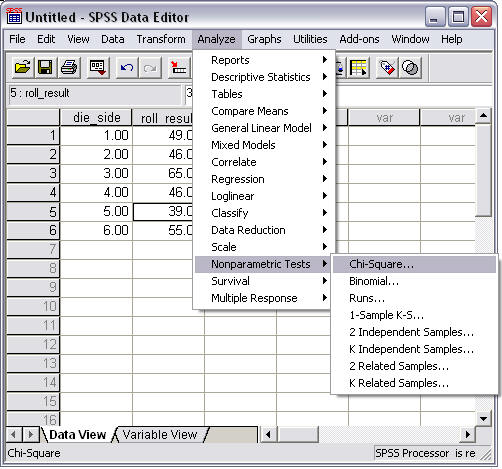Open the Add-ons menu
Image resolution: width=502 pixels, height=469 pixels.
pyautogui.click(x=359, y=39)
